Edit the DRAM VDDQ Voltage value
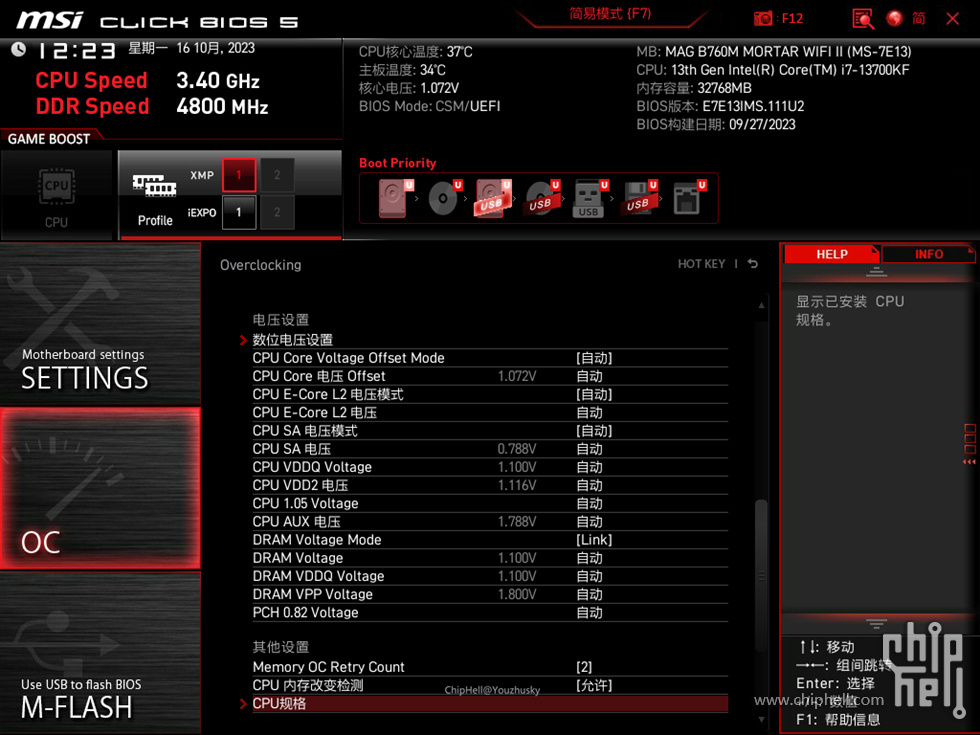The height and width of the screenshot is (735, 980). 589,576
